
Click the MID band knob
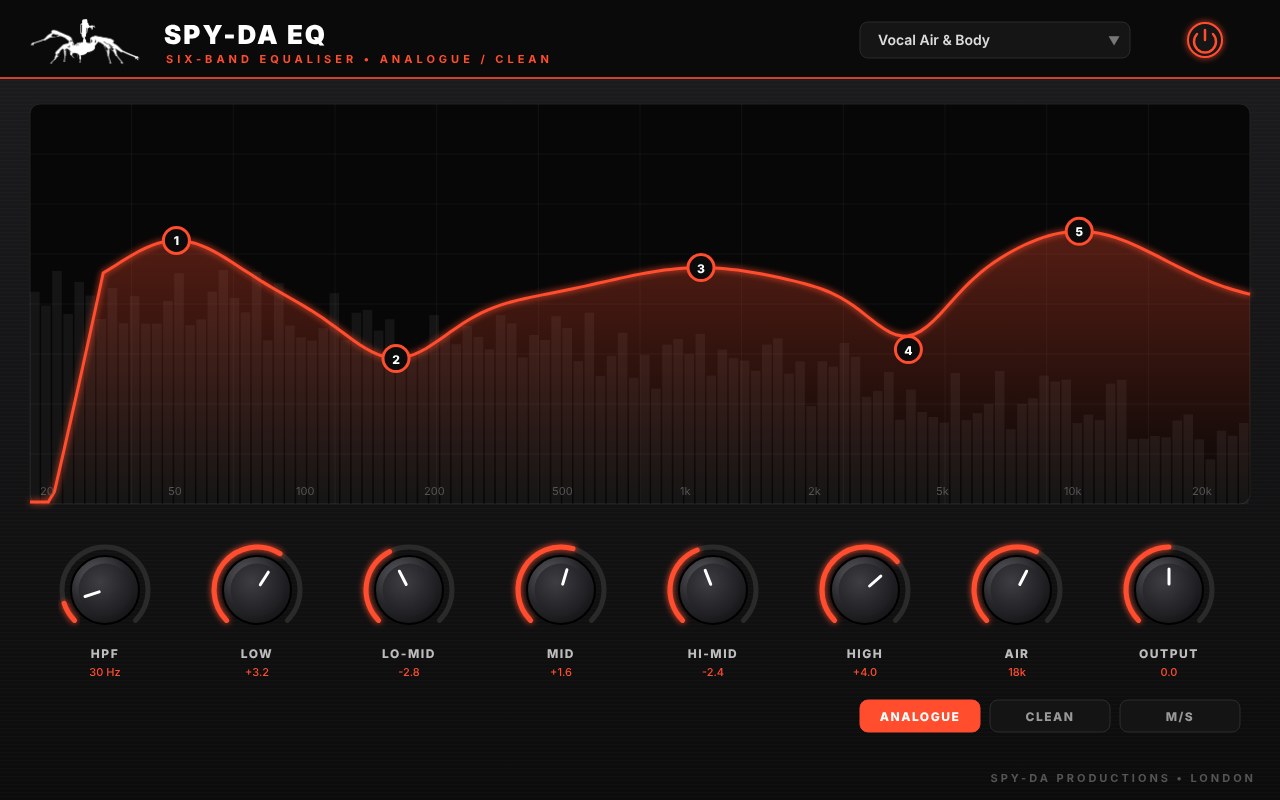pyautogui.click(x=561, y=590)
